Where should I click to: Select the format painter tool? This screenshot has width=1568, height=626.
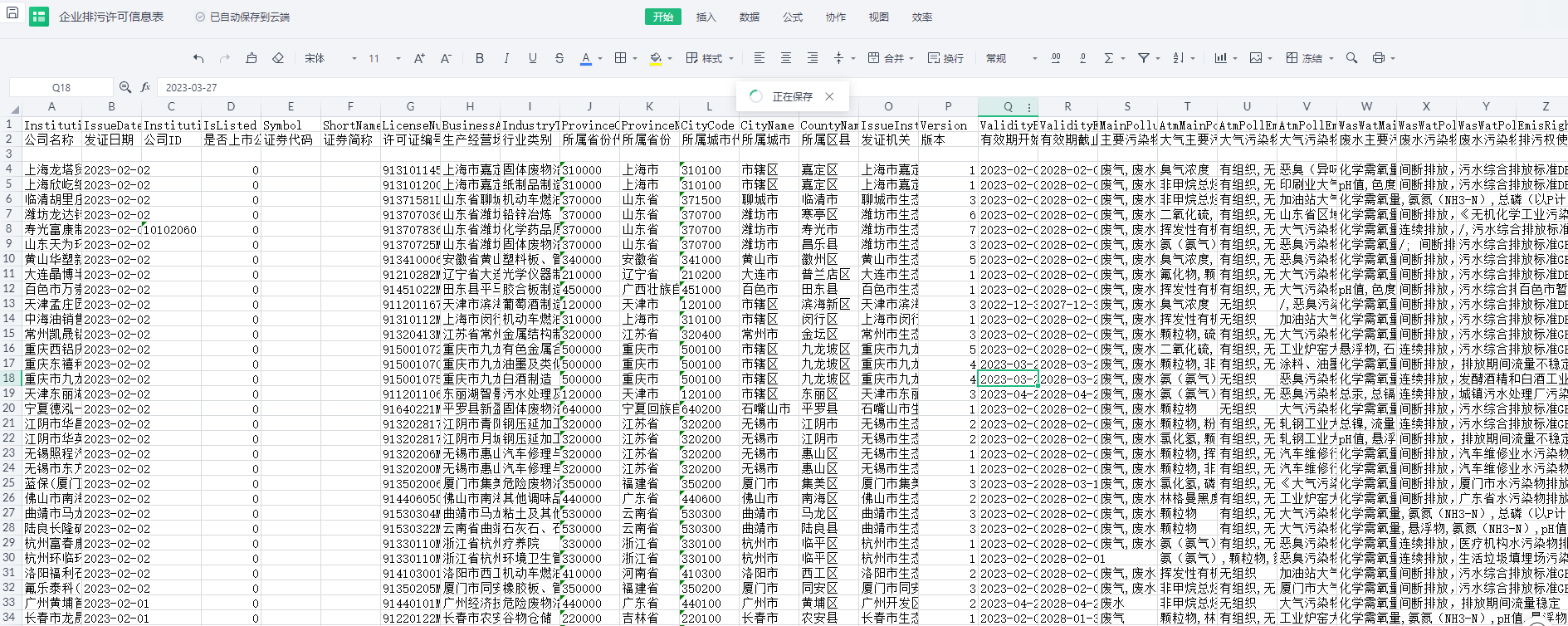(x=252, y=58)
